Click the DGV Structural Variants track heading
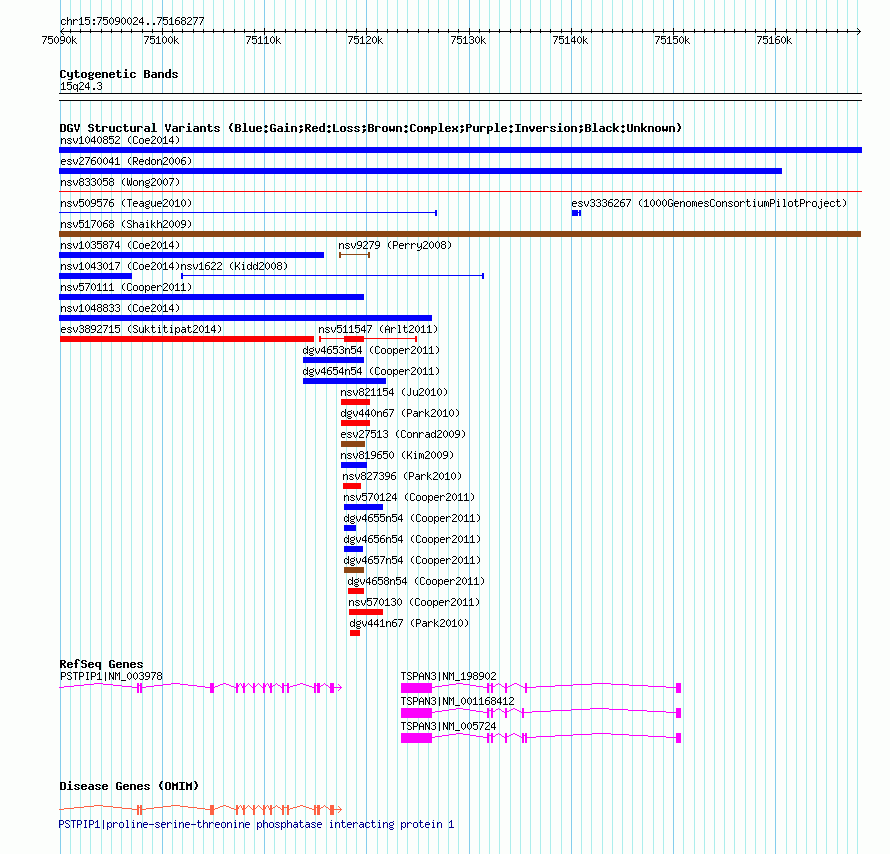This screenshot has width=890, height=854. [371, 128]
